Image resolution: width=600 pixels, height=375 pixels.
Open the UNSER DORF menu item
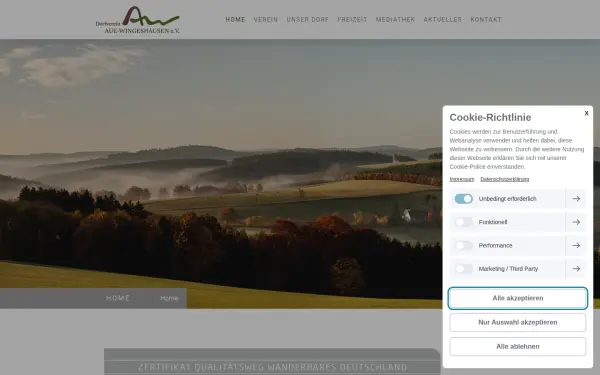(x=308, y=20)
